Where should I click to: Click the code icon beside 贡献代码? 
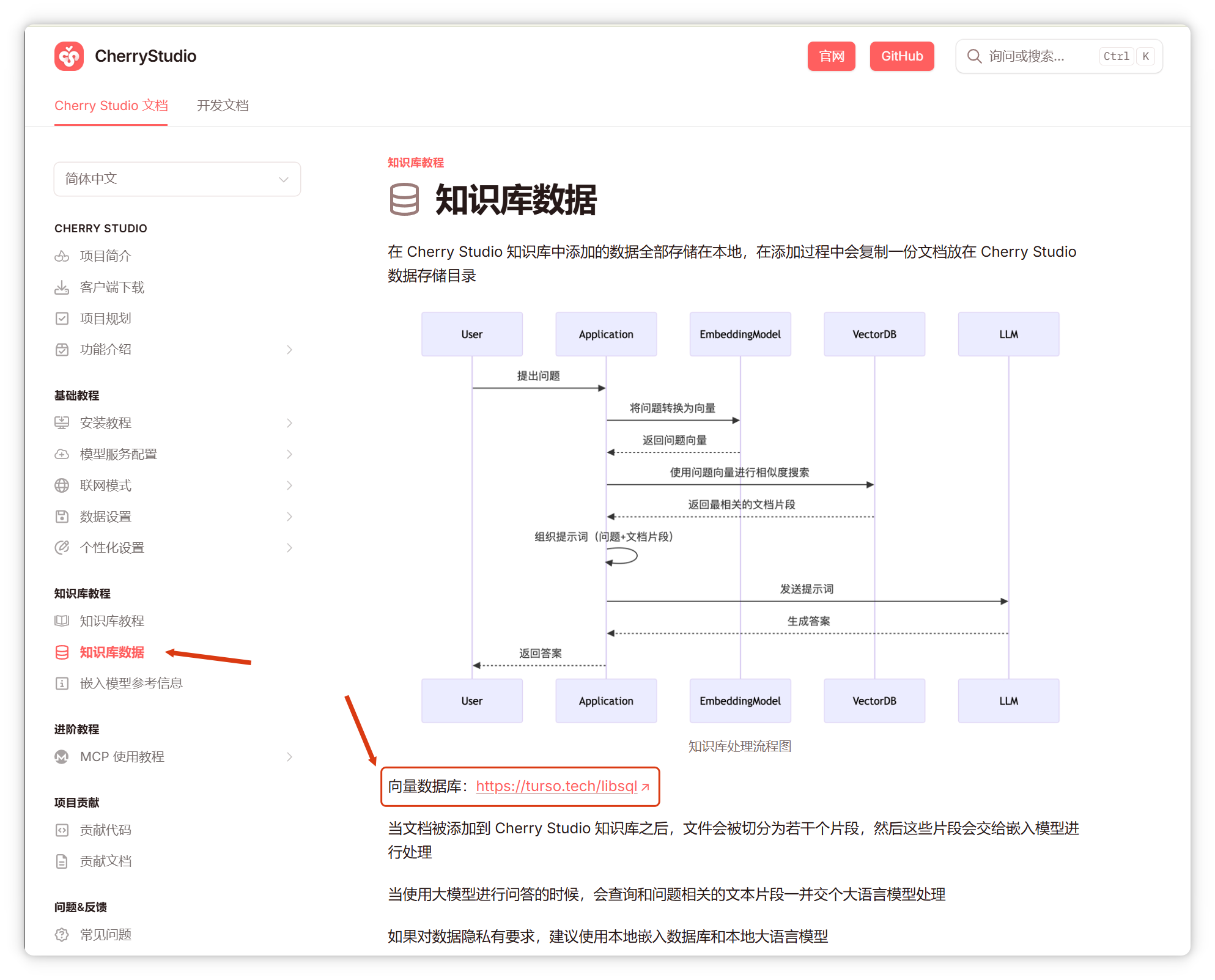click(x=62, y=830)
